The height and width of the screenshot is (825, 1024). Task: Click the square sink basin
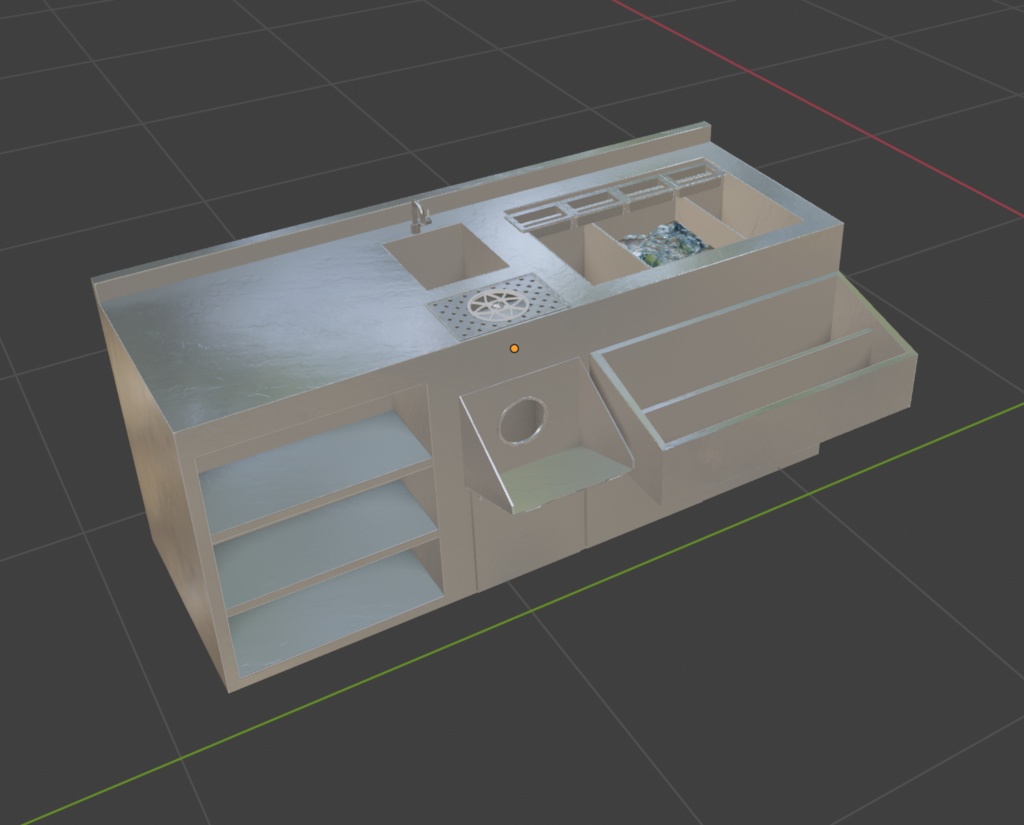(445, 255)
